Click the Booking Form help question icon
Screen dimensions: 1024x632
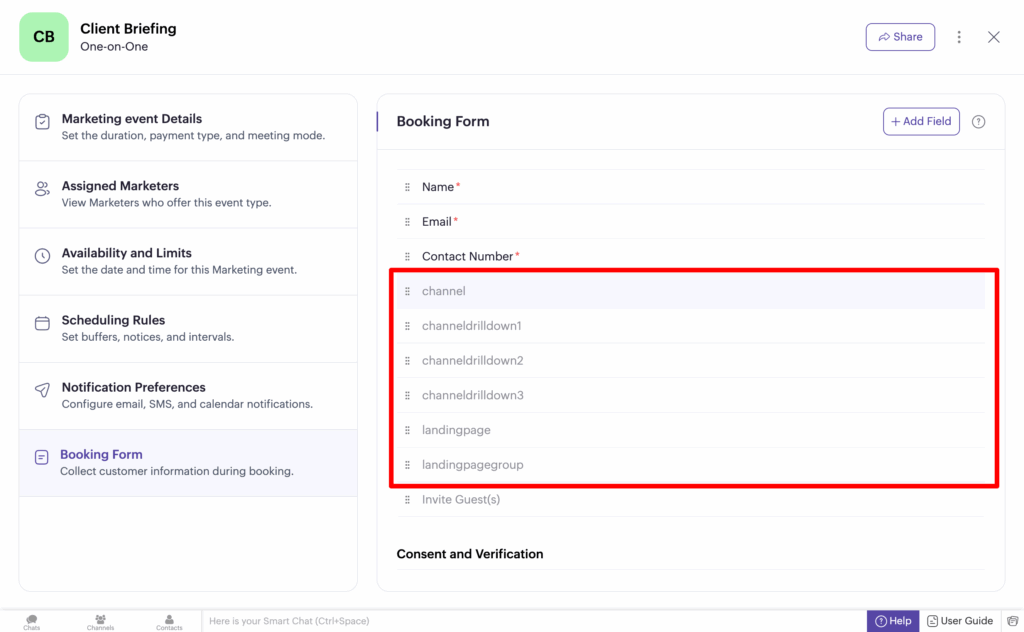pyautogui.click(x=978, y=122)
